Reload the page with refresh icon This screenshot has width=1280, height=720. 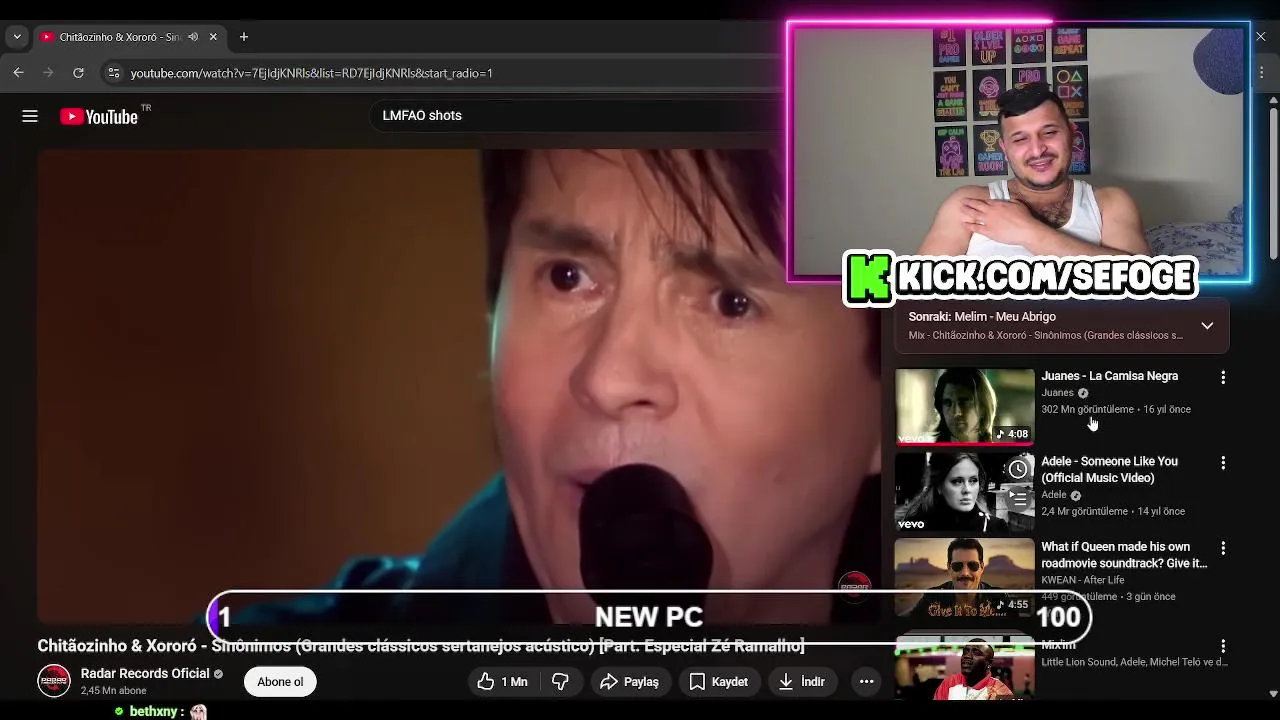click(x=78, y=73)
